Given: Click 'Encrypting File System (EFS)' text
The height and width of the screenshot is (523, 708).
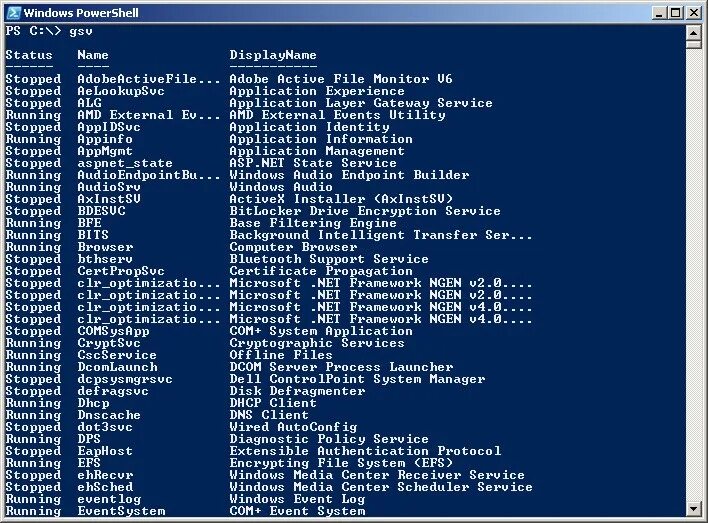Looking at the screenshot, I should 341,463.
